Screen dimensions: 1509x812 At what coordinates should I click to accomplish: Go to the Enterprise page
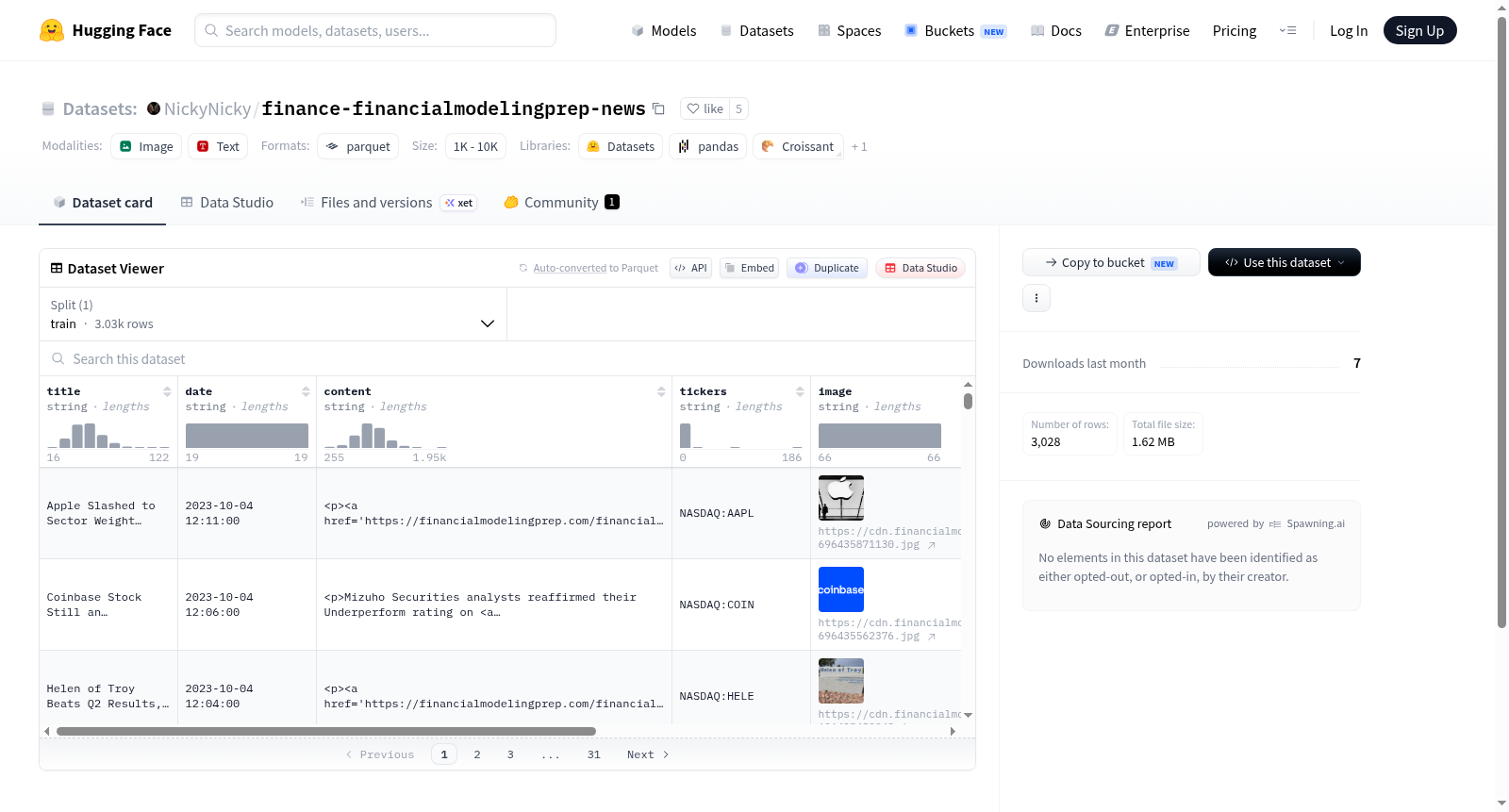pyautogui.click(x=1147, y=30)
